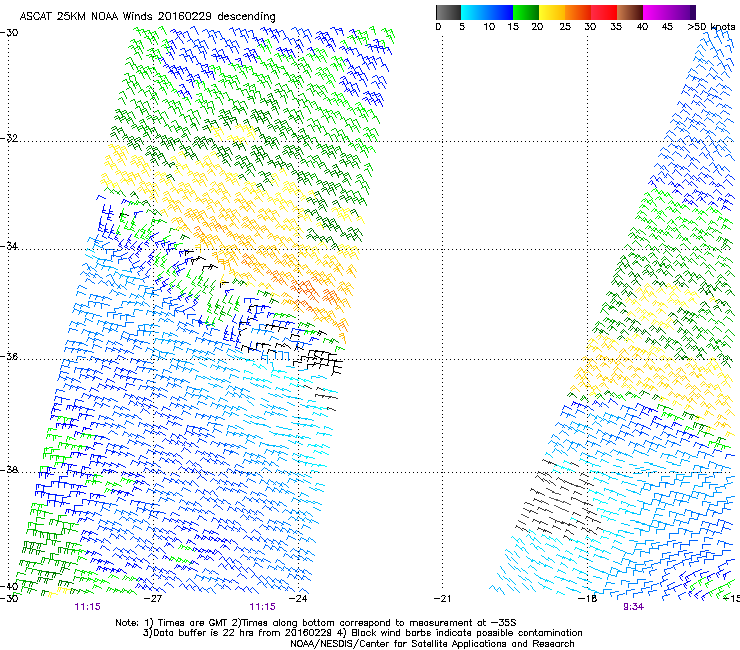The width and height of the screenshot is (740, 650).
Task: Click the -27 longitude axis label
Action: tap(153, 599)
